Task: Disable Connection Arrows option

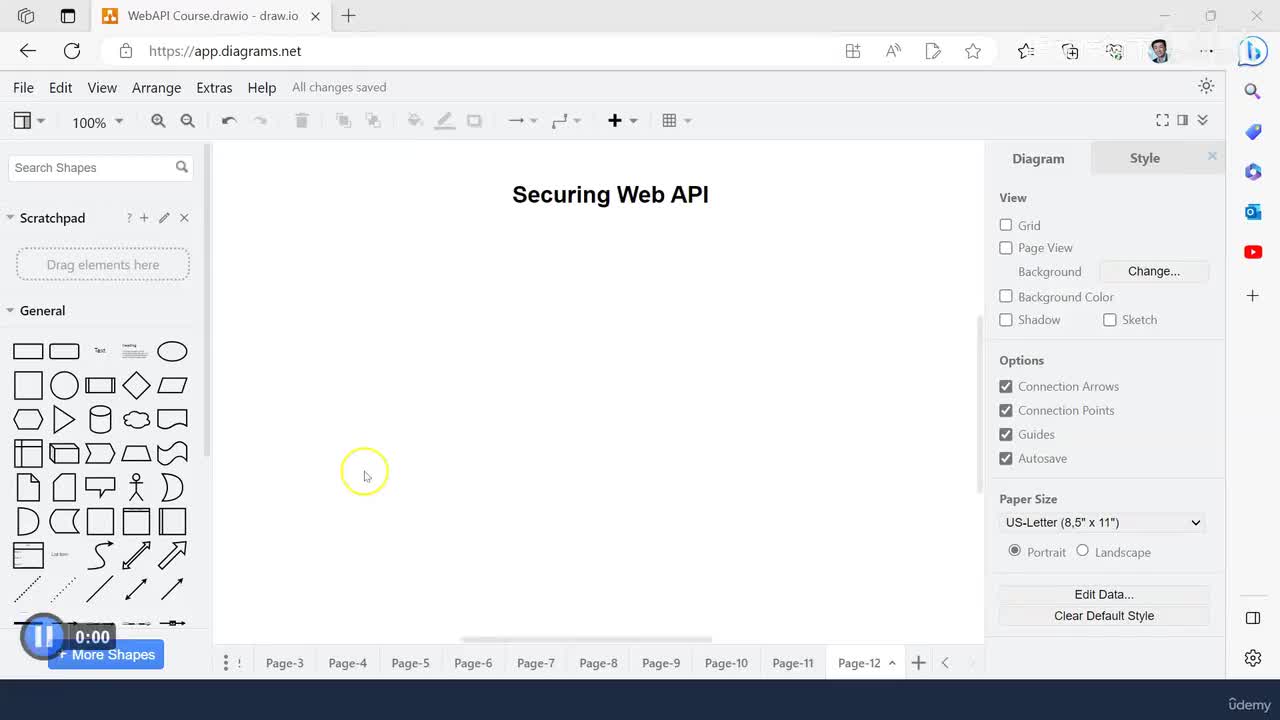Action: [x=1006, y=386]
